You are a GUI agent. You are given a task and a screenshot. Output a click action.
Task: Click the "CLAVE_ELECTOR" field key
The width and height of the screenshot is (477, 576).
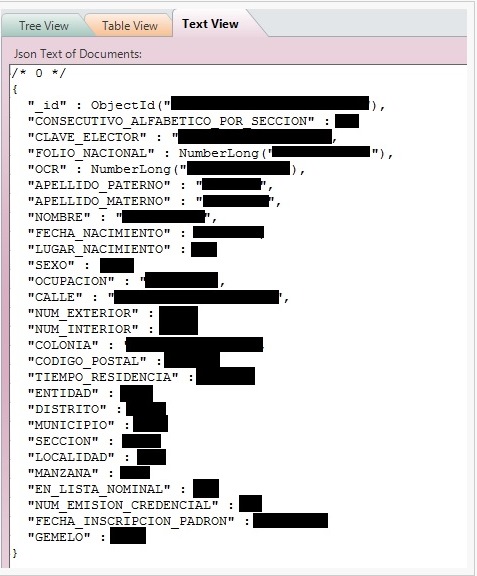(87, 137)
